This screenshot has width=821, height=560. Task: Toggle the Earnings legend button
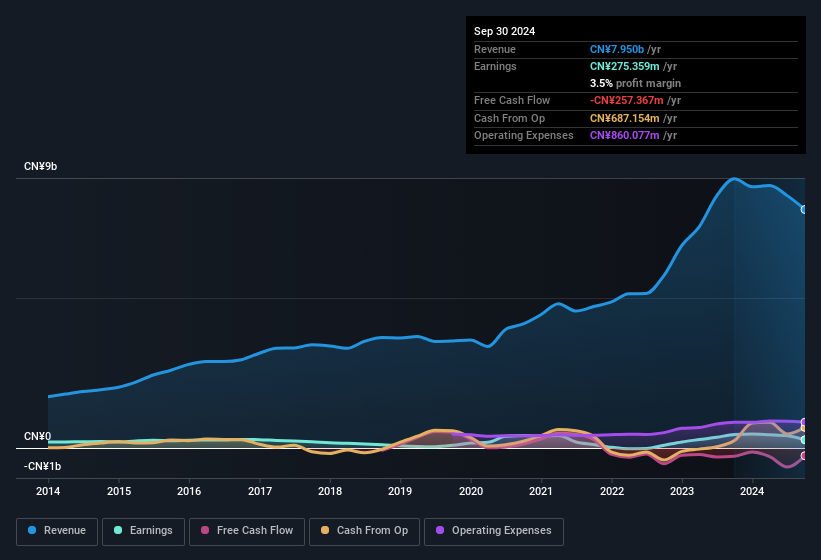click(x=143, y=532)
